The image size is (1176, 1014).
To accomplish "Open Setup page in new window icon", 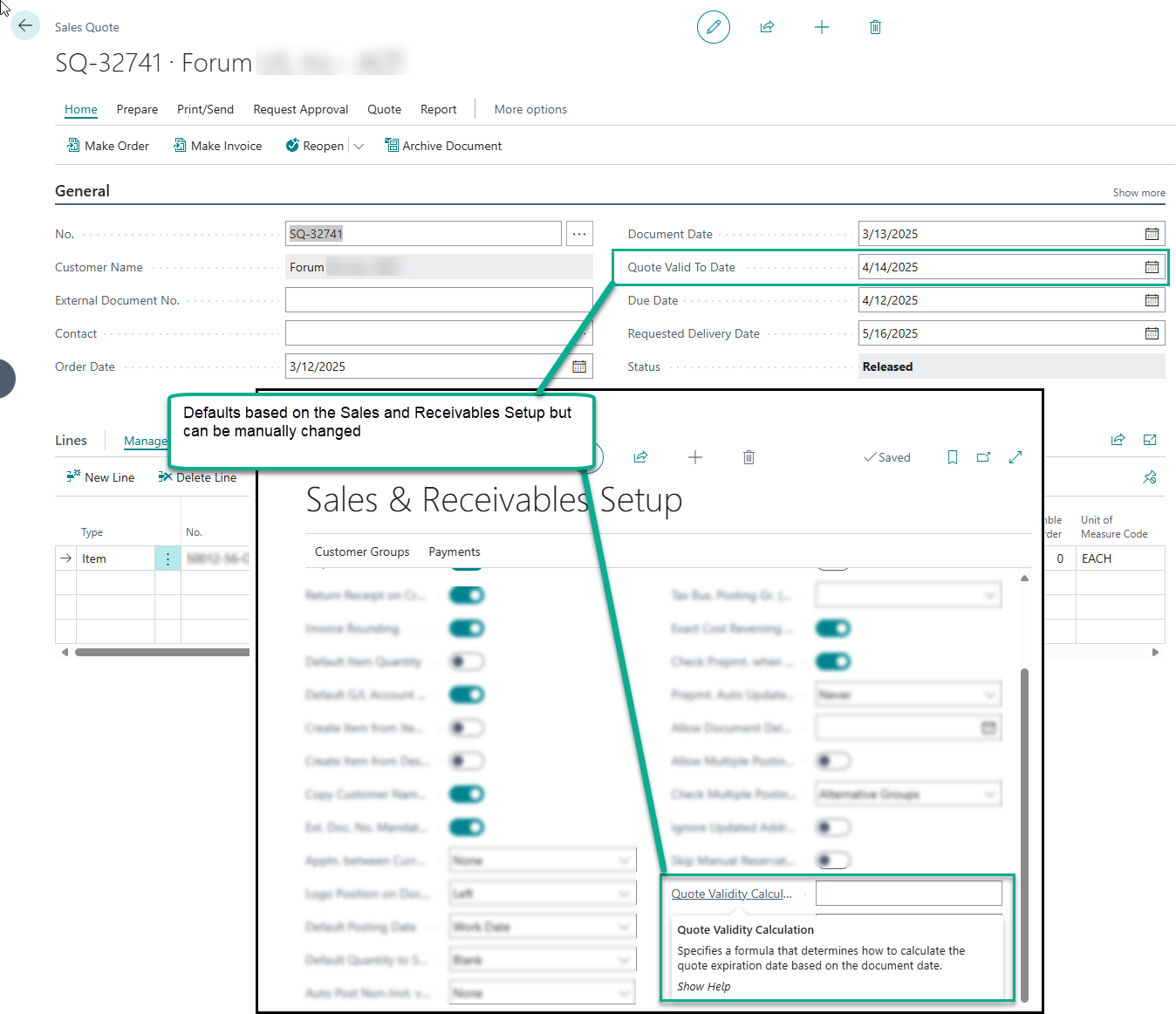I will click(x=984, y=457).
